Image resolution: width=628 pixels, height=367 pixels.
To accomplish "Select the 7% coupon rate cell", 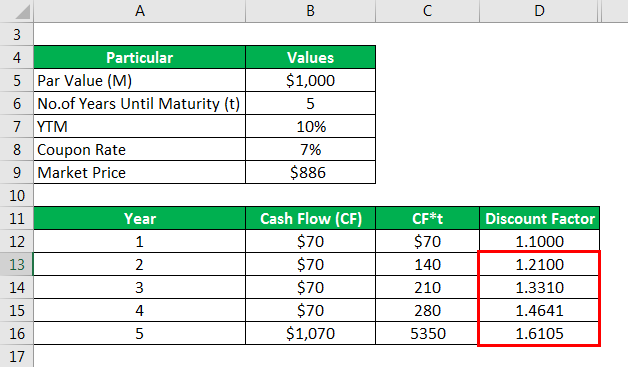I will click(x=310, y=149).
